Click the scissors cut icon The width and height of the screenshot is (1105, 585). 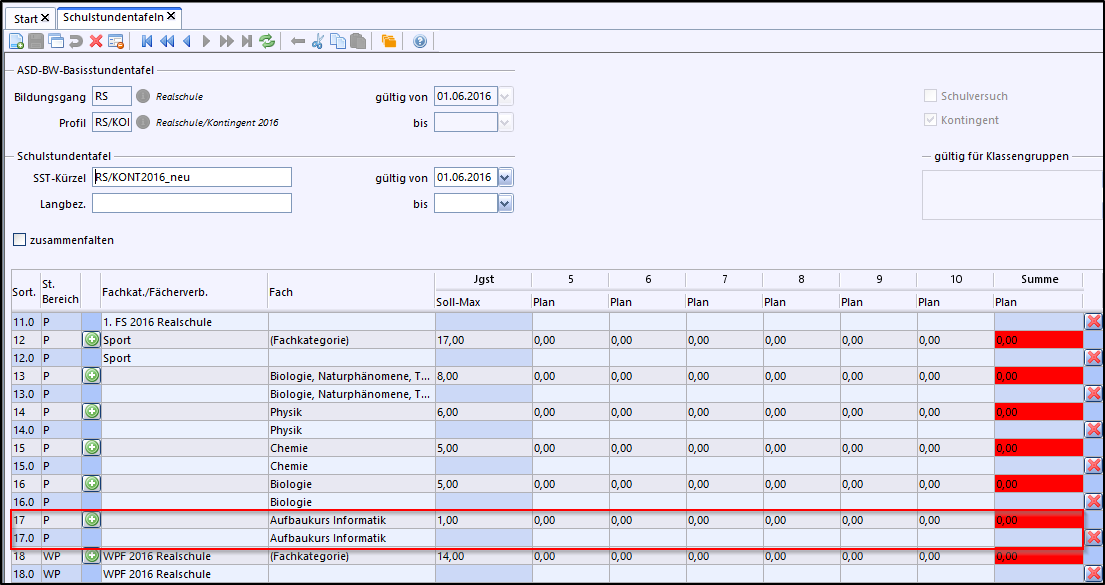coord(318,41)
